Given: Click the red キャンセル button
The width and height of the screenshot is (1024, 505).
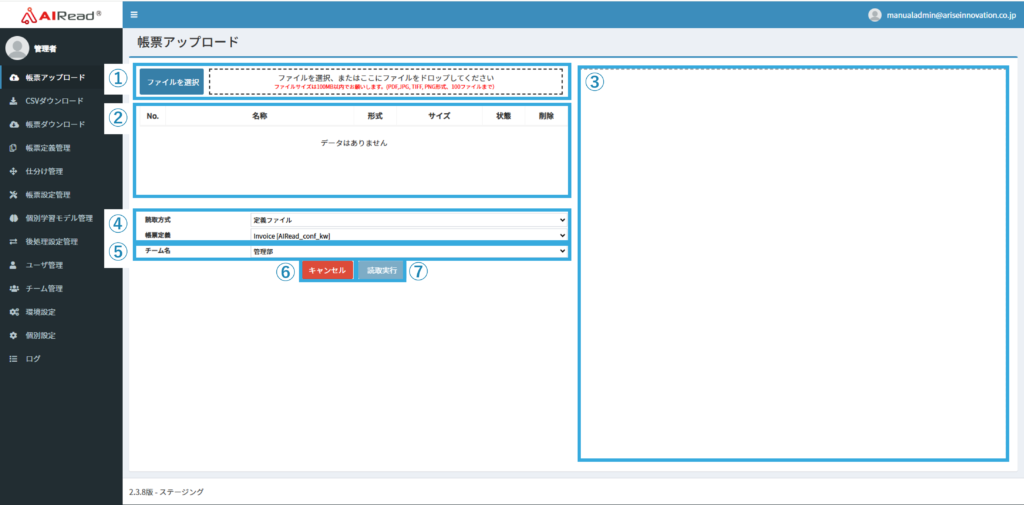Looking at the screenshot, I should coord(327,271).
